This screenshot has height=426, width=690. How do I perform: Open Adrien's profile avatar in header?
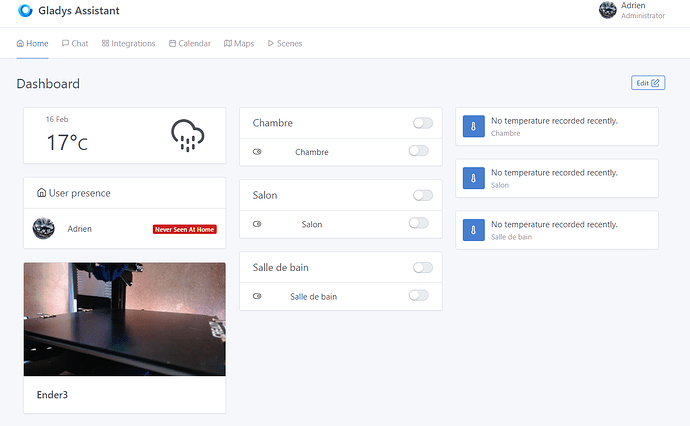coord(607,10)
